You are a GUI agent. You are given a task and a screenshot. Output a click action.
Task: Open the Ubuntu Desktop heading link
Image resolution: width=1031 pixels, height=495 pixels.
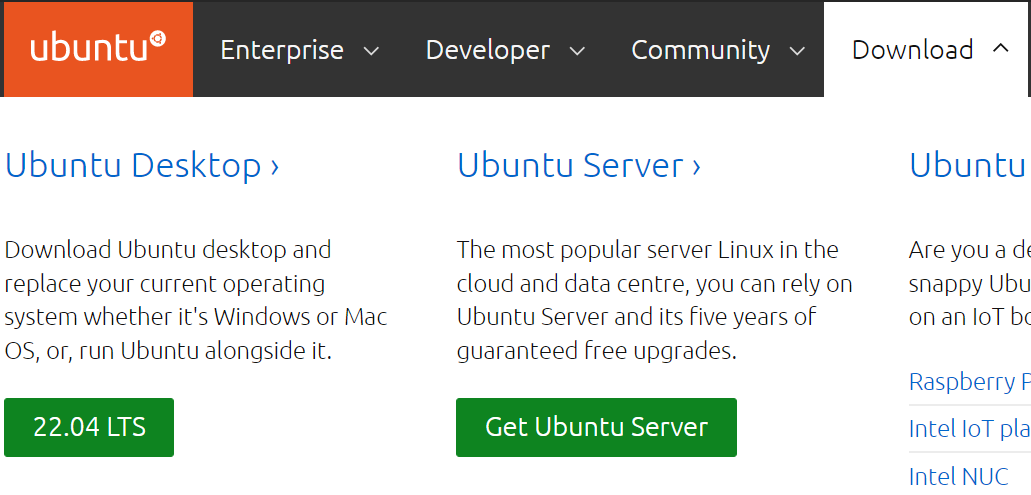pos(141,165)
